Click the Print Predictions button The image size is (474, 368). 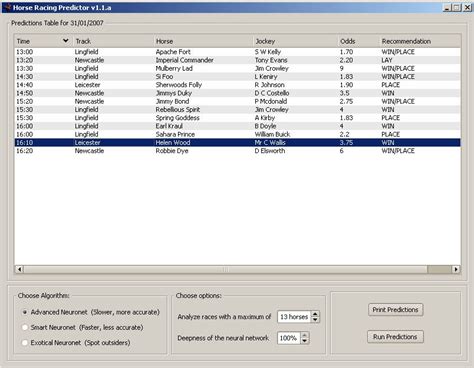point(395,310)
